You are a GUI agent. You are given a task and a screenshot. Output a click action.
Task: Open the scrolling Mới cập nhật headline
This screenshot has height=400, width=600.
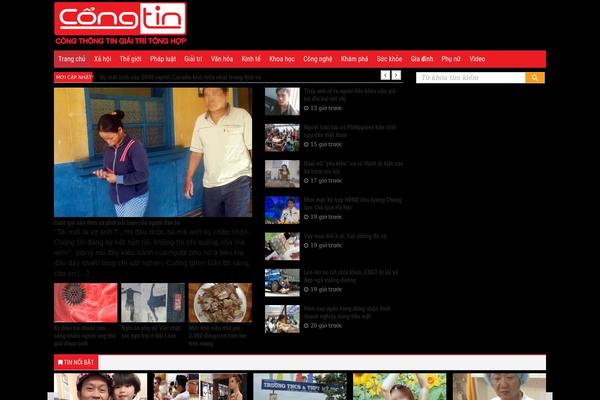coord(180,77)
